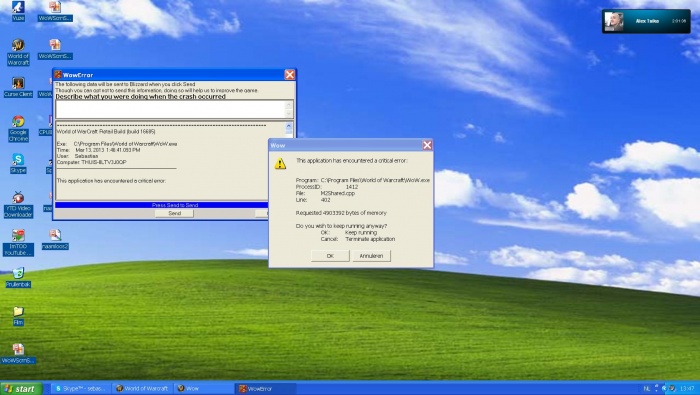Click the contact avatar in call widget
Viewport: 700px width, 395px height.
613,21
